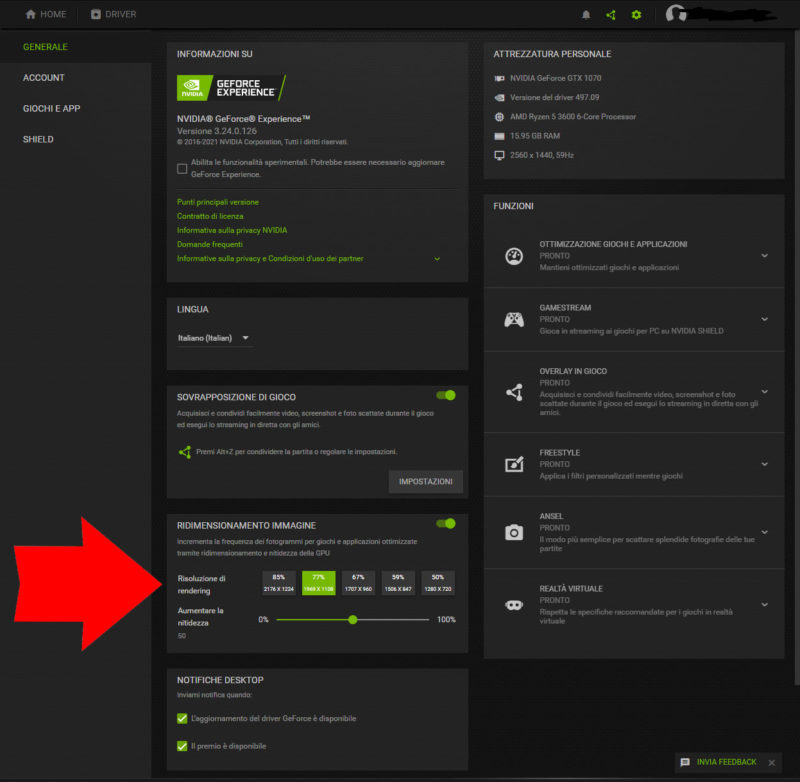Viewport: 800px width, 782px height.
Task: Select the ANSEL camera icon
Action: pos(513,532)
